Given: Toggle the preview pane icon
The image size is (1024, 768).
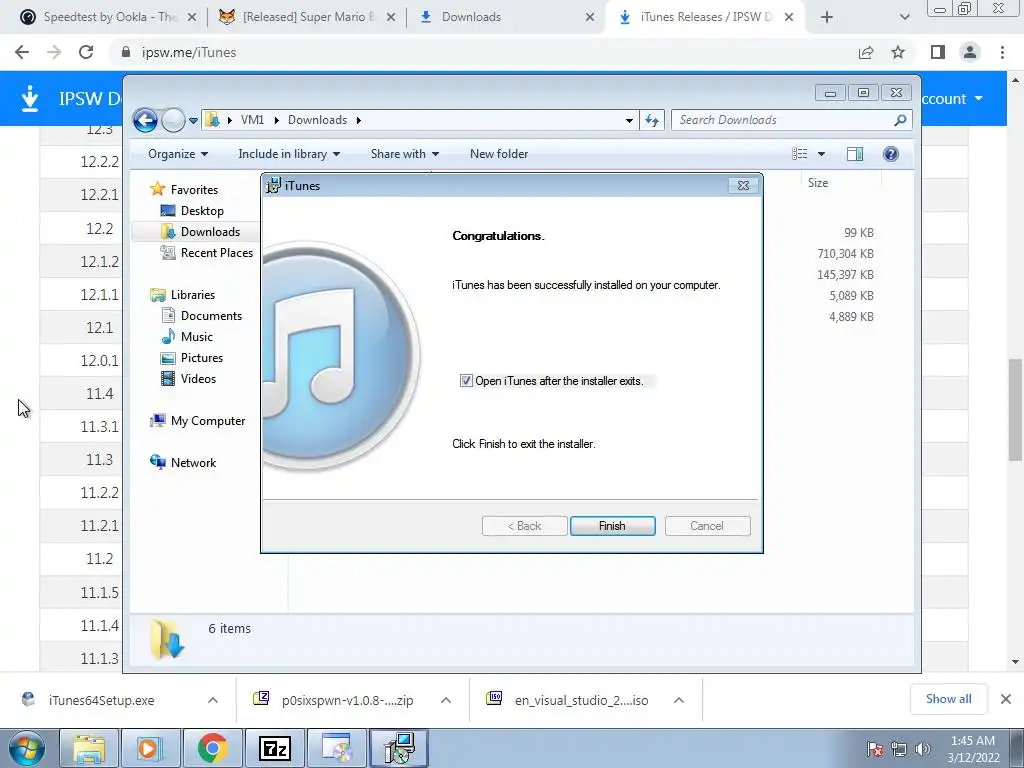Looking at the screenshot, I should 855,154.
